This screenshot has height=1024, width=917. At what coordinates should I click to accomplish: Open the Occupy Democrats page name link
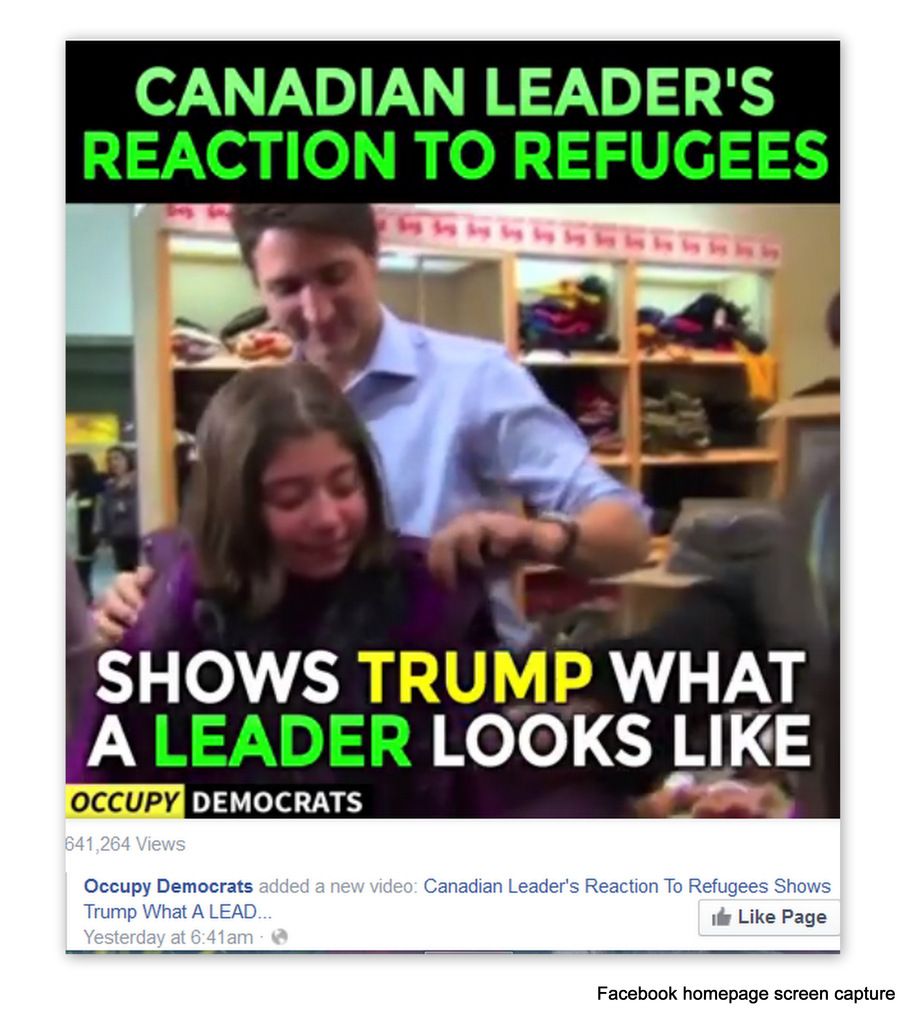168,886
